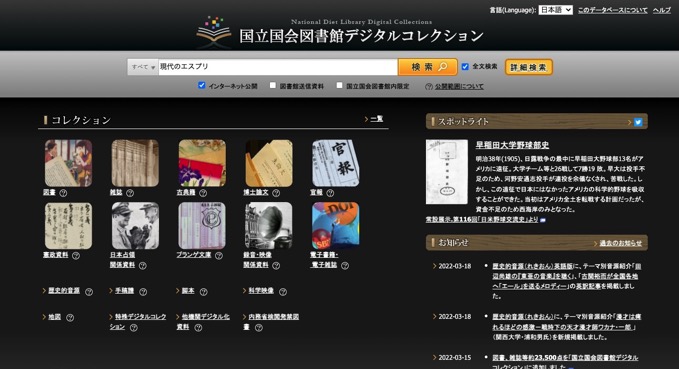Open the 2022-03-15 news about 23,500点 additions
The width and height of the screenshot is (679, 369).
[x=565, y=362]
